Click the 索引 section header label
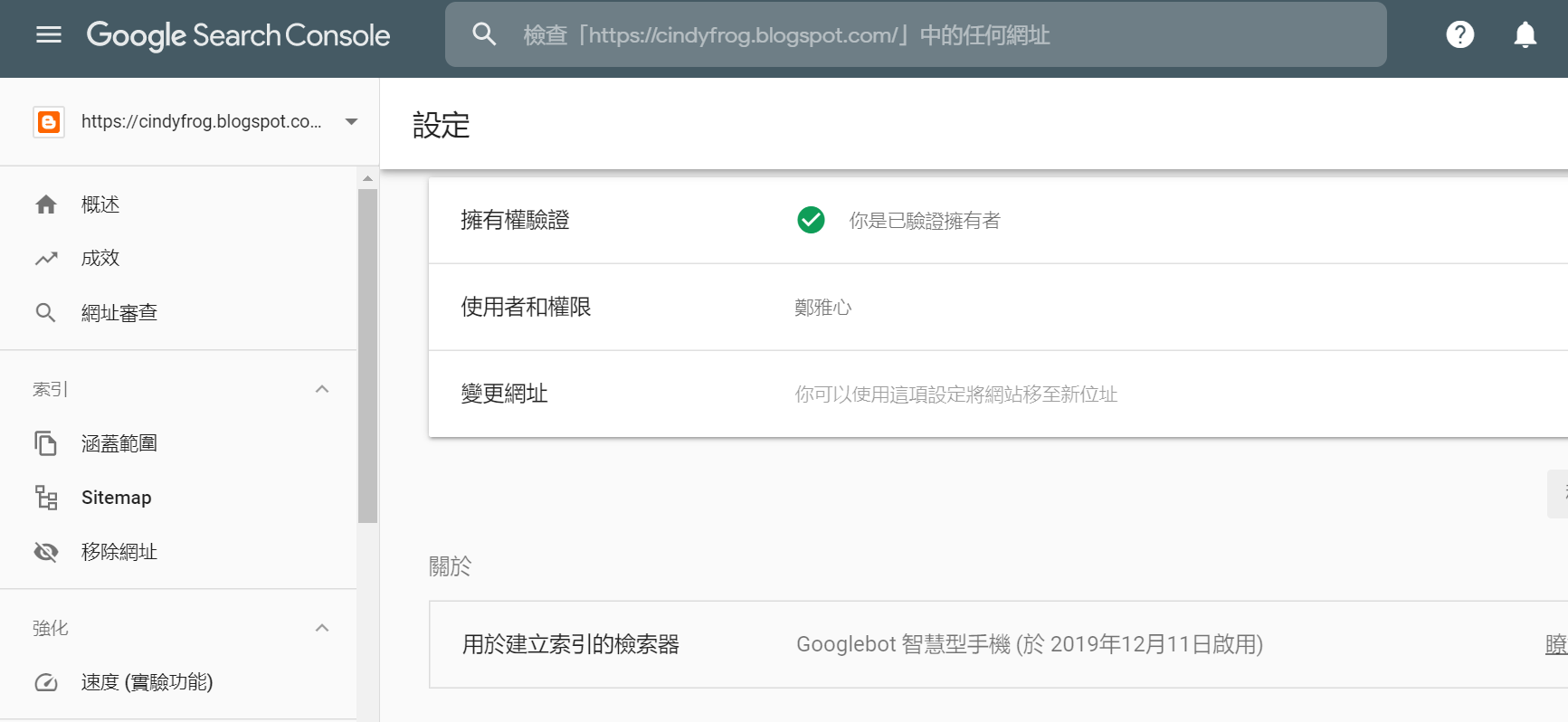Image resolution: width=1568 pixels, height=722 pixels. pos(51,389)
